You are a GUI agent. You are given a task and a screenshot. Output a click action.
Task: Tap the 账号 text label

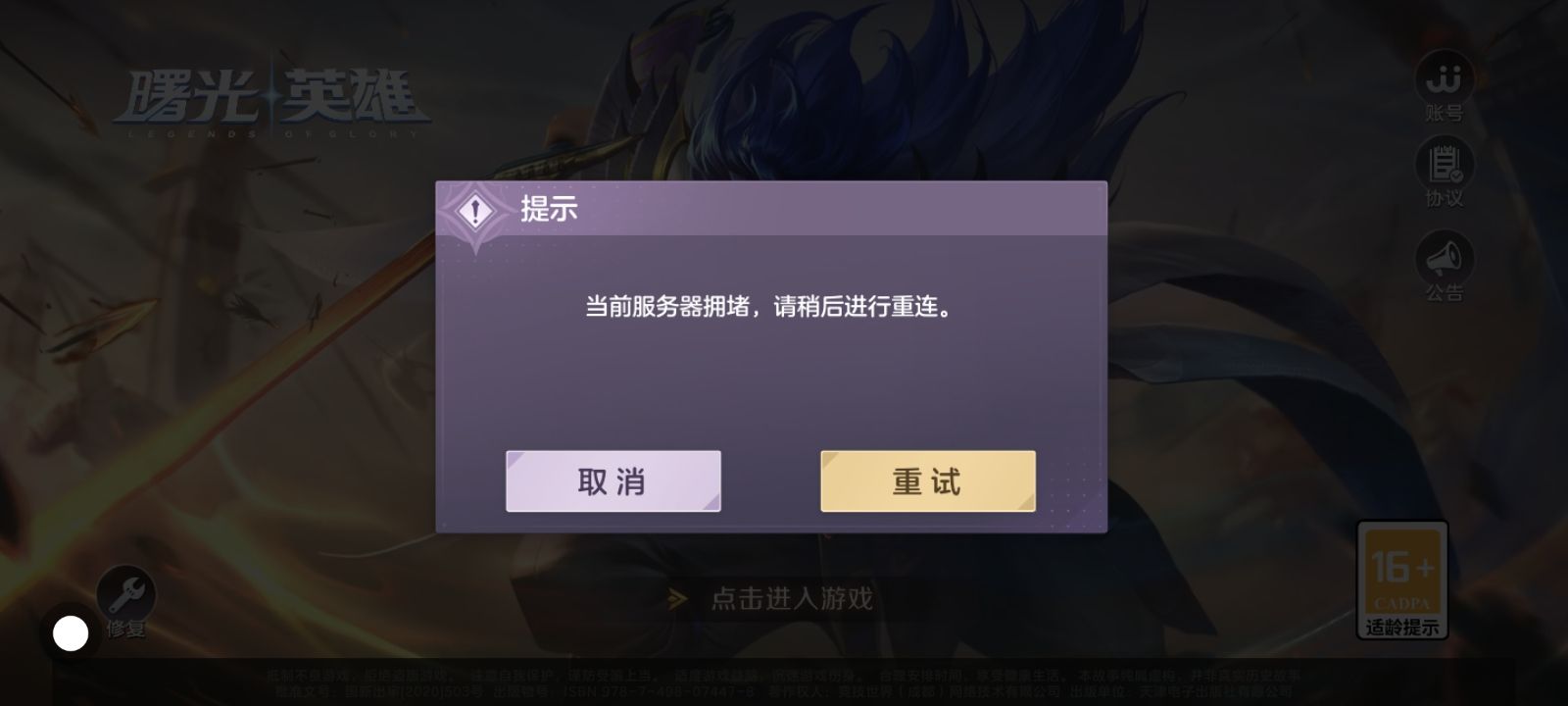1445,114
